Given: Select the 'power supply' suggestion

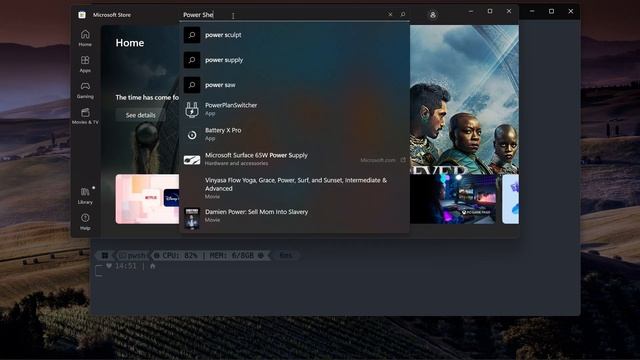Looking at the screenshot, I should coord(294,60).
